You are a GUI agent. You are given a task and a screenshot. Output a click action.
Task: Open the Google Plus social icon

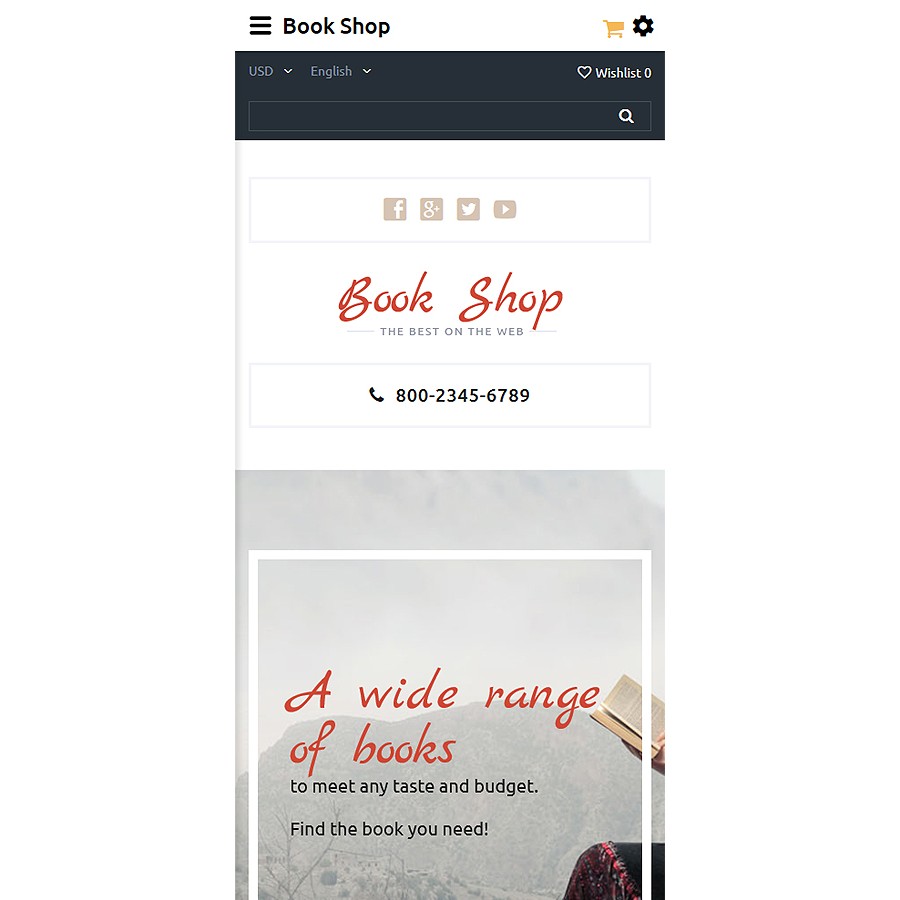pyautogui.click(x=432, y=210)
